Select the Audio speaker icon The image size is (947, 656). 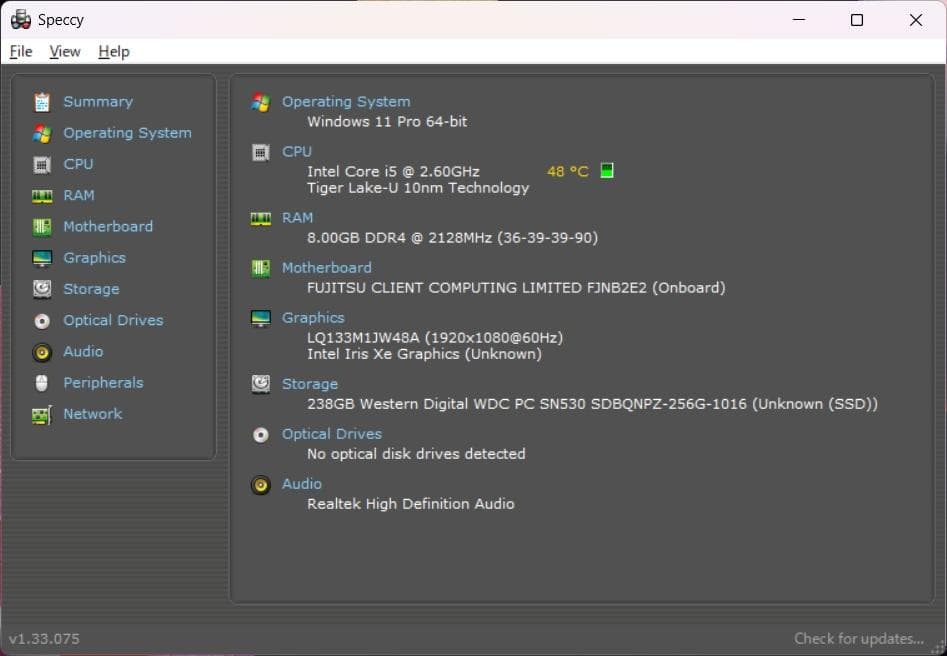click(x=40, y=351)
